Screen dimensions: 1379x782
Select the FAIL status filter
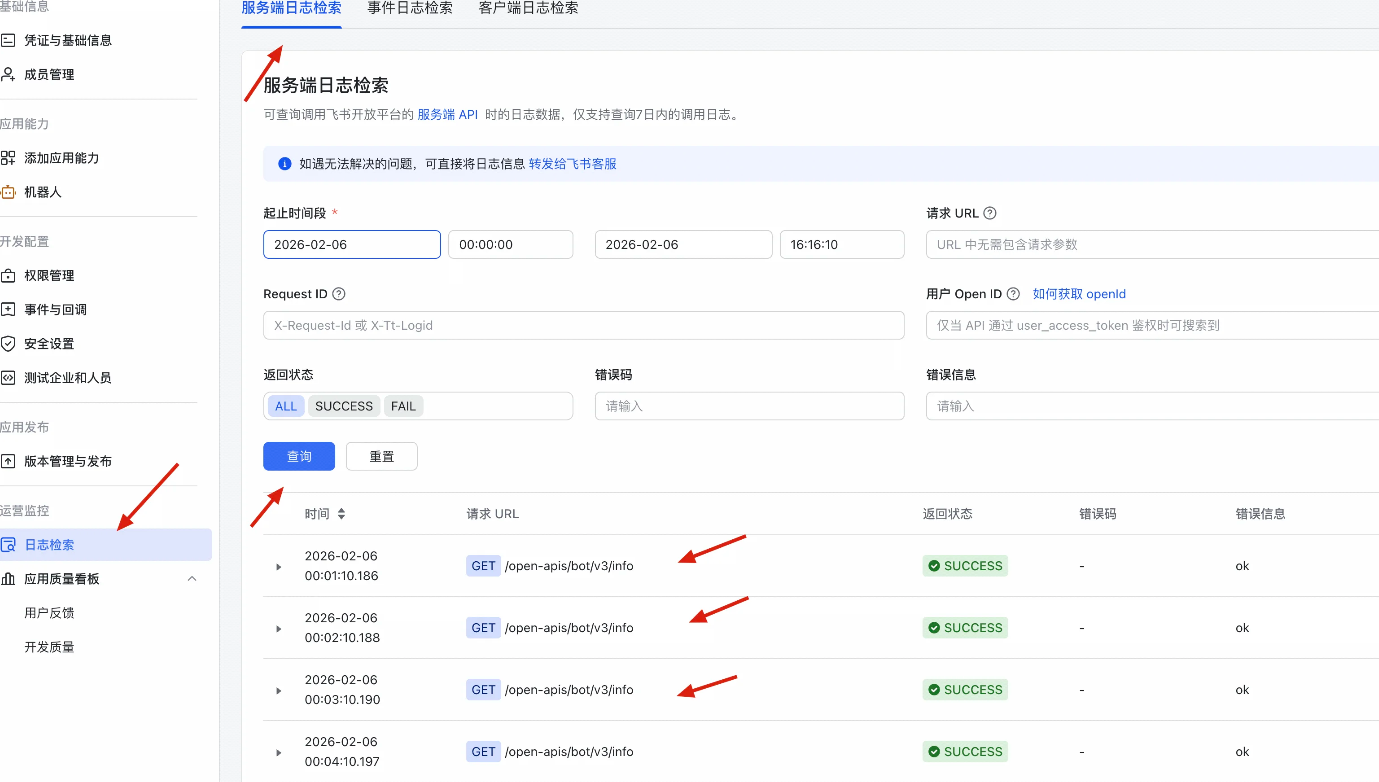pos(403,406)
